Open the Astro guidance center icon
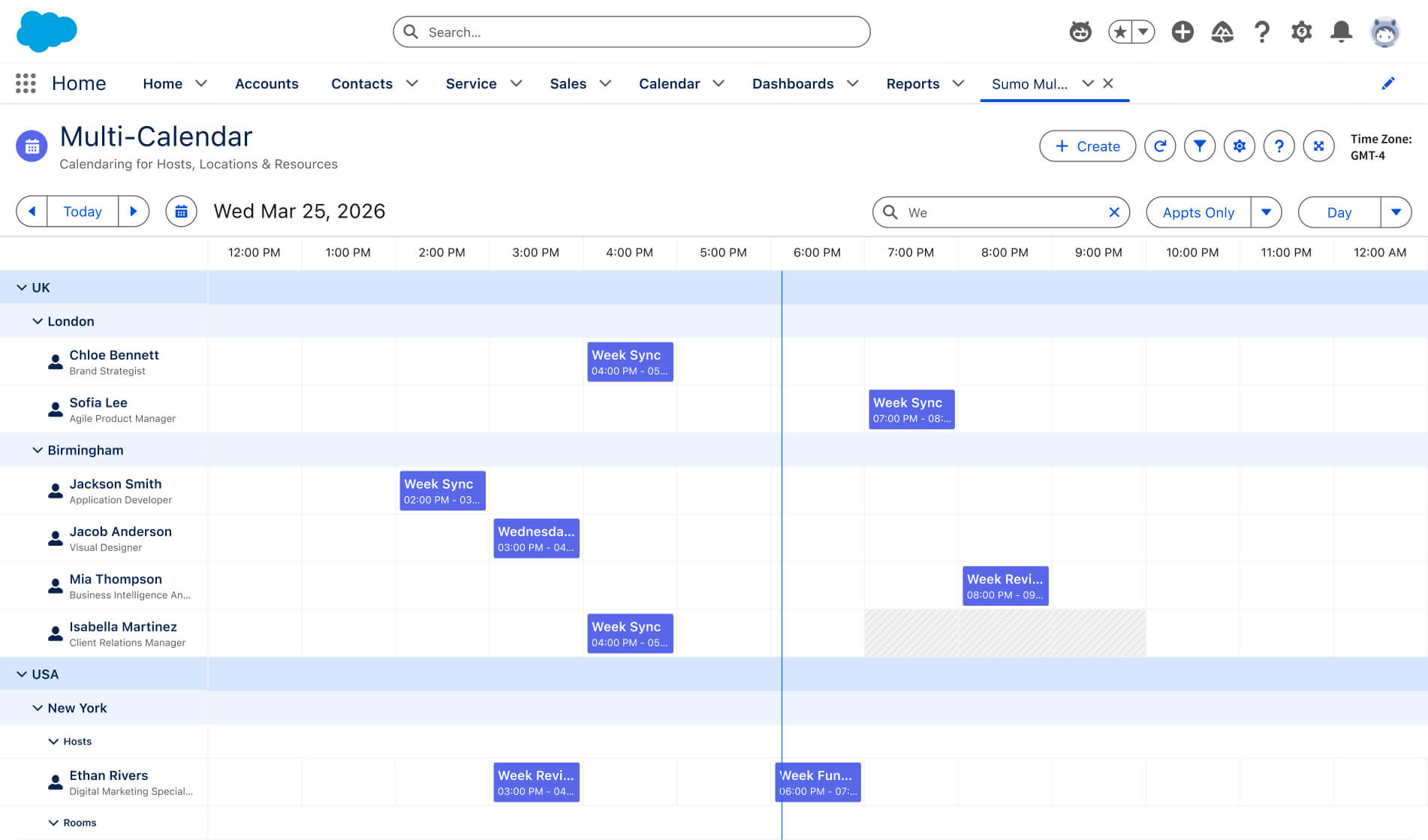The height and width of the screenshot is (840, 1428). point(1080,32)
